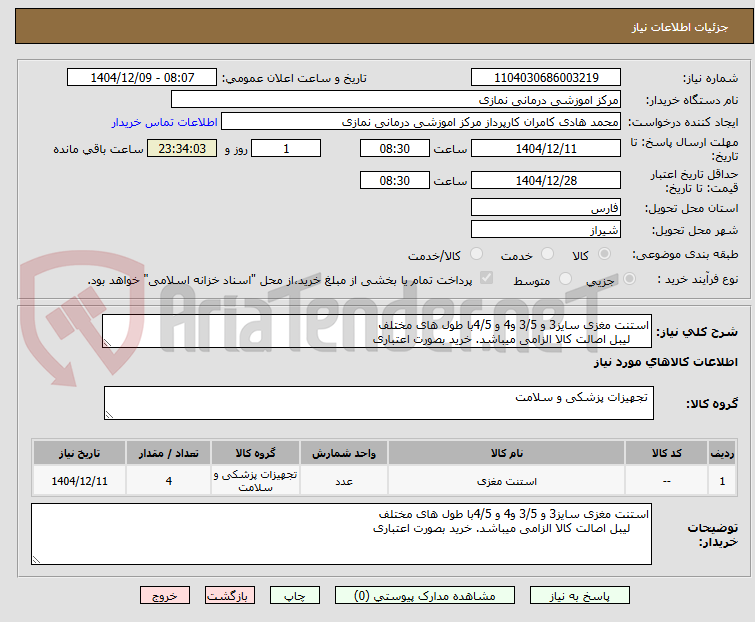Click the buyer name field مرکز اموزشی درمانی نمازی
The width and height of the screenshot is (755, 622).
[396, 100]
